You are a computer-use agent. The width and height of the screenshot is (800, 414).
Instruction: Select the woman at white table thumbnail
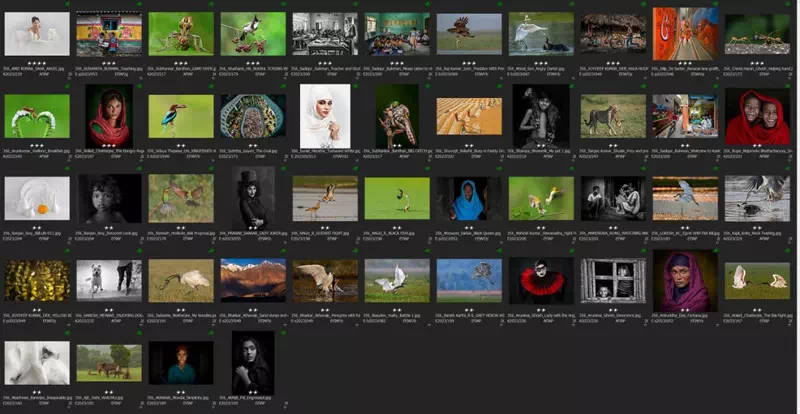point(37,34)
